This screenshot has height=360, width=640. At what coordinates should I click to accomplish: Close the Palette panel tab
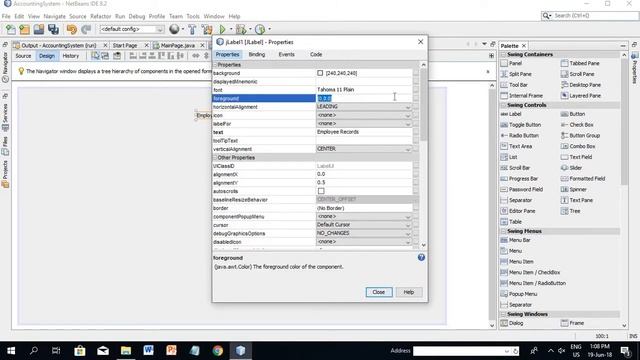pos(524,46)
